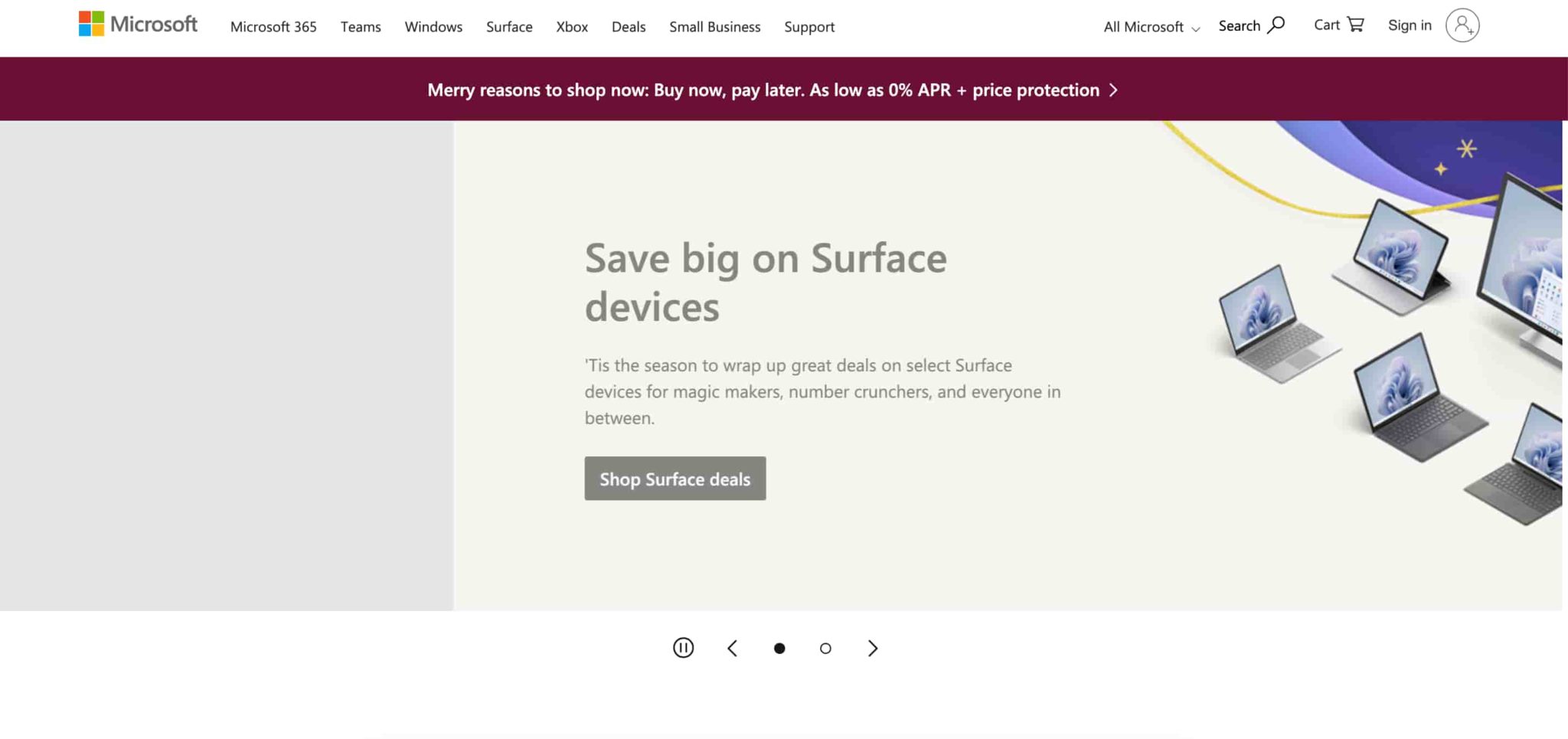1568x739 pixels.
Task: Open the Merry reasons to shop banner
Action: [x=763, y=90]
